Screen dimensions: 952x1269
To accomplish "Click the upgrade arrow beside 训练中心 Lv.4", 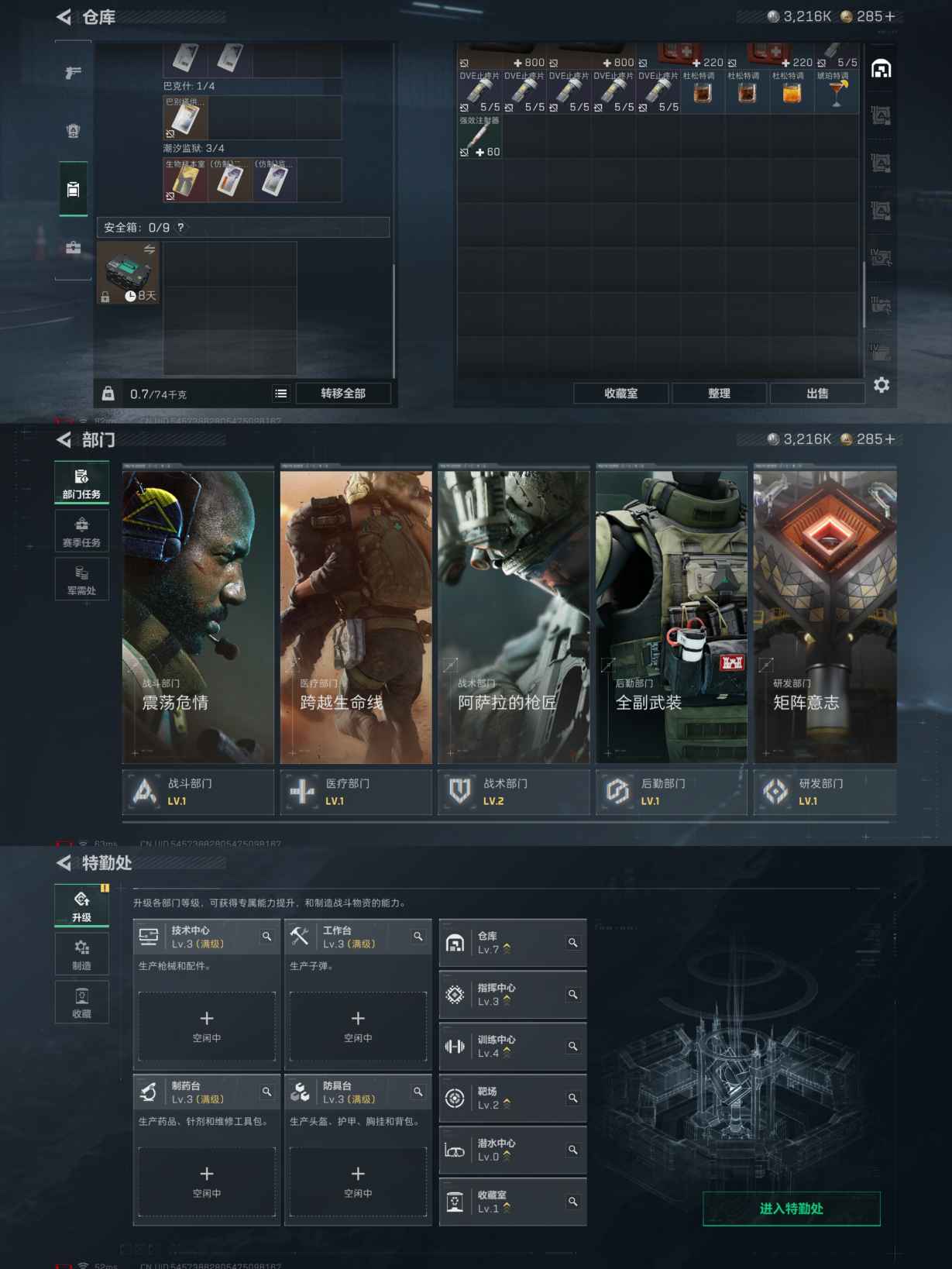I will [507, 1053].
